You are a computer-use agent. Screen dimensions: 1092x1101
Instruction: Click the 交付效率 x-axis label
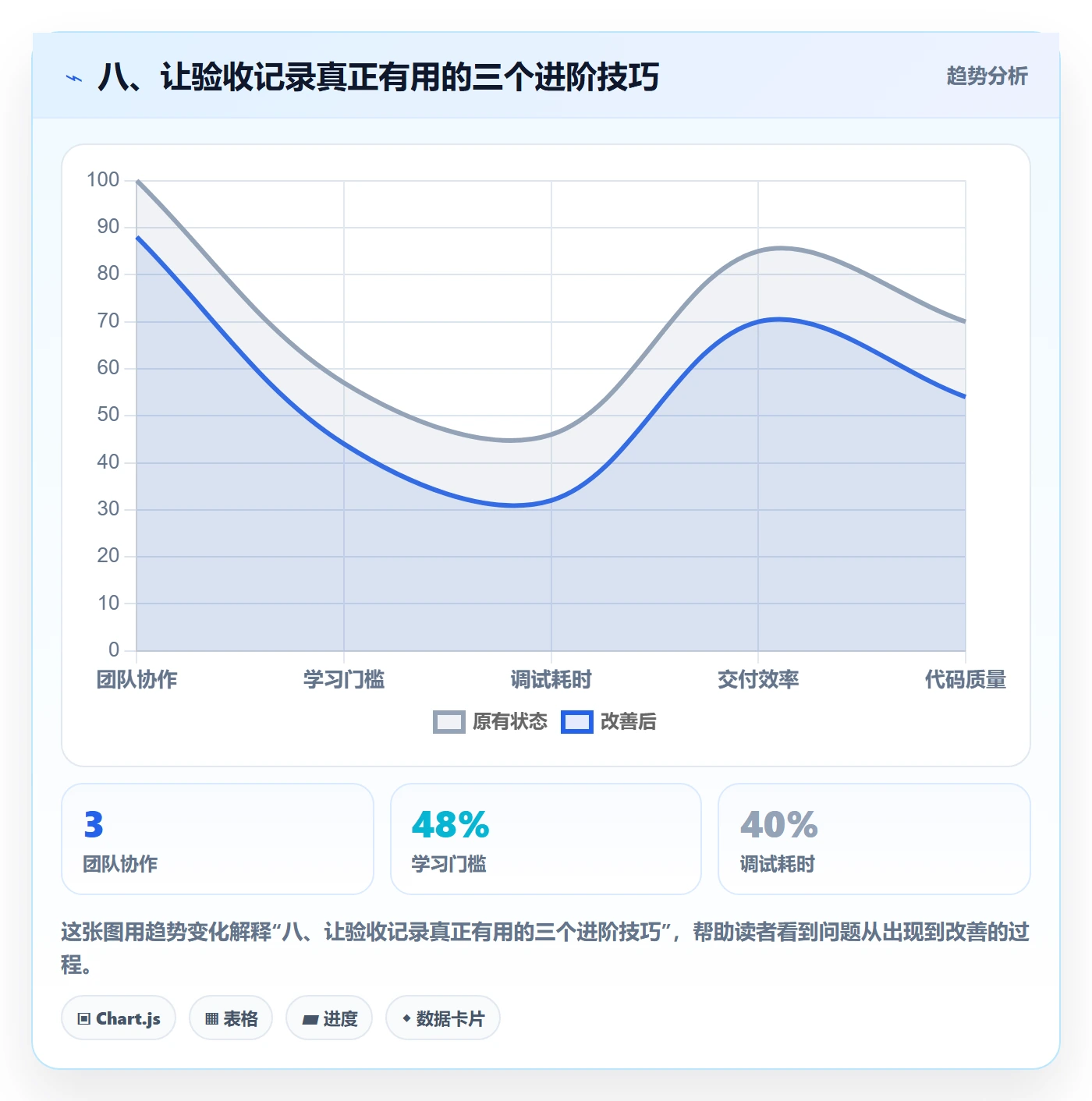pos(758,680)
